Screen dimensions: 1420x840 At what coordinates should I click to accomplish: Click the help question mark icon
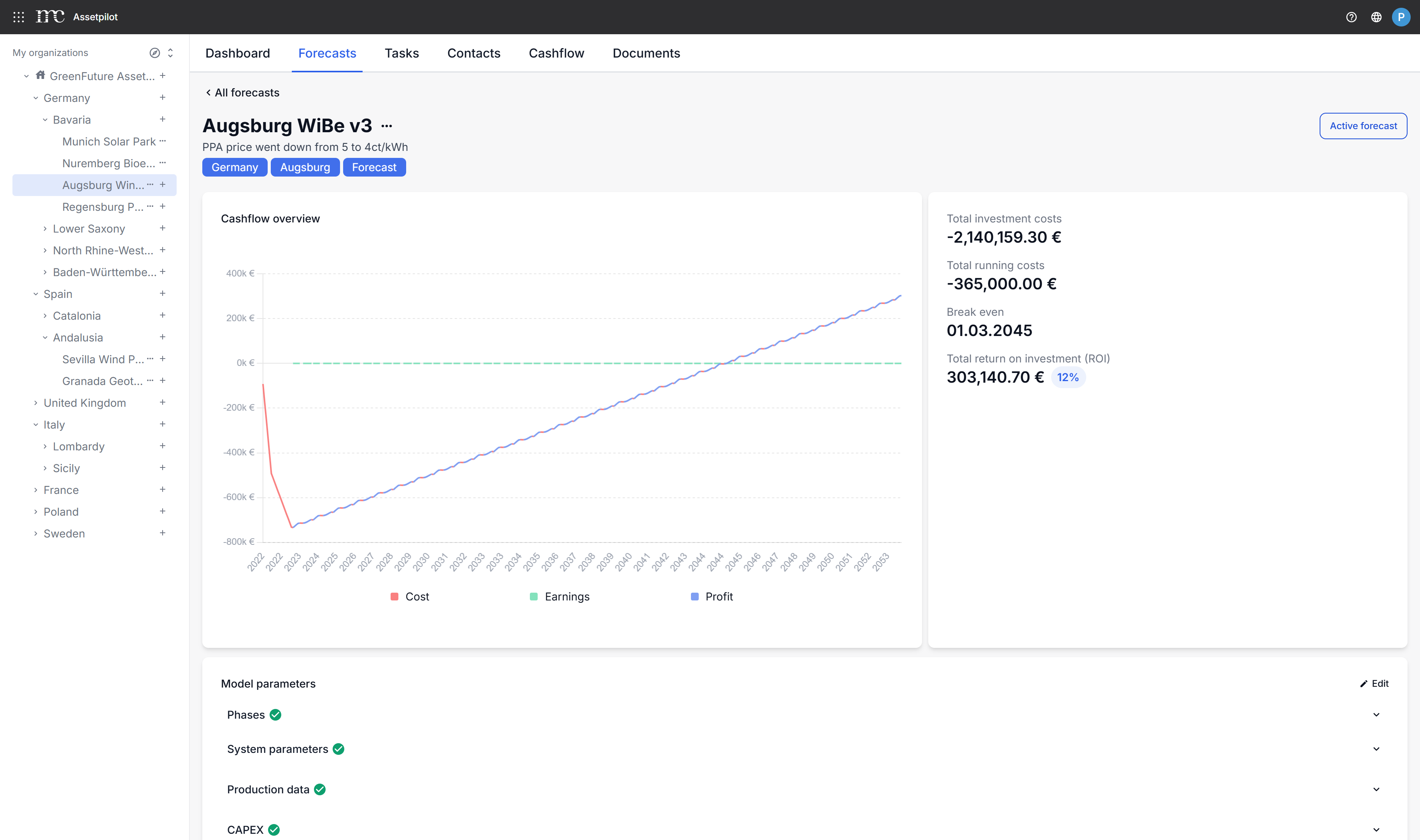coord(1351,17)
